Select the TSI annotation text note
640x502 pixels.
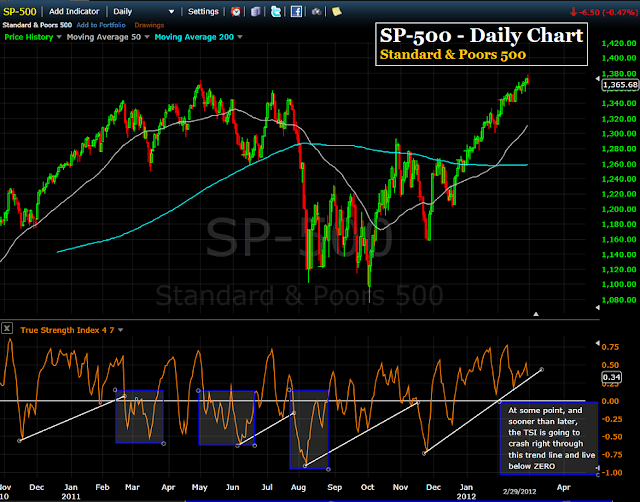pos(549,438)
